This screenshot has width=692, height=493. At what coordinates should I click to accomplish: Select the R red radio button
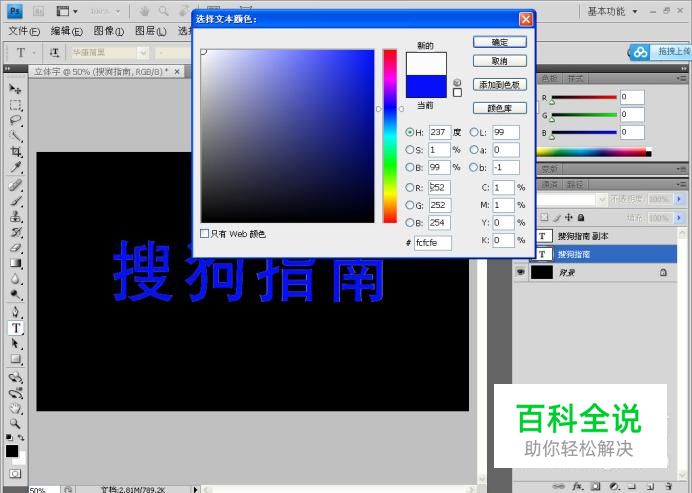coord(410,188)
